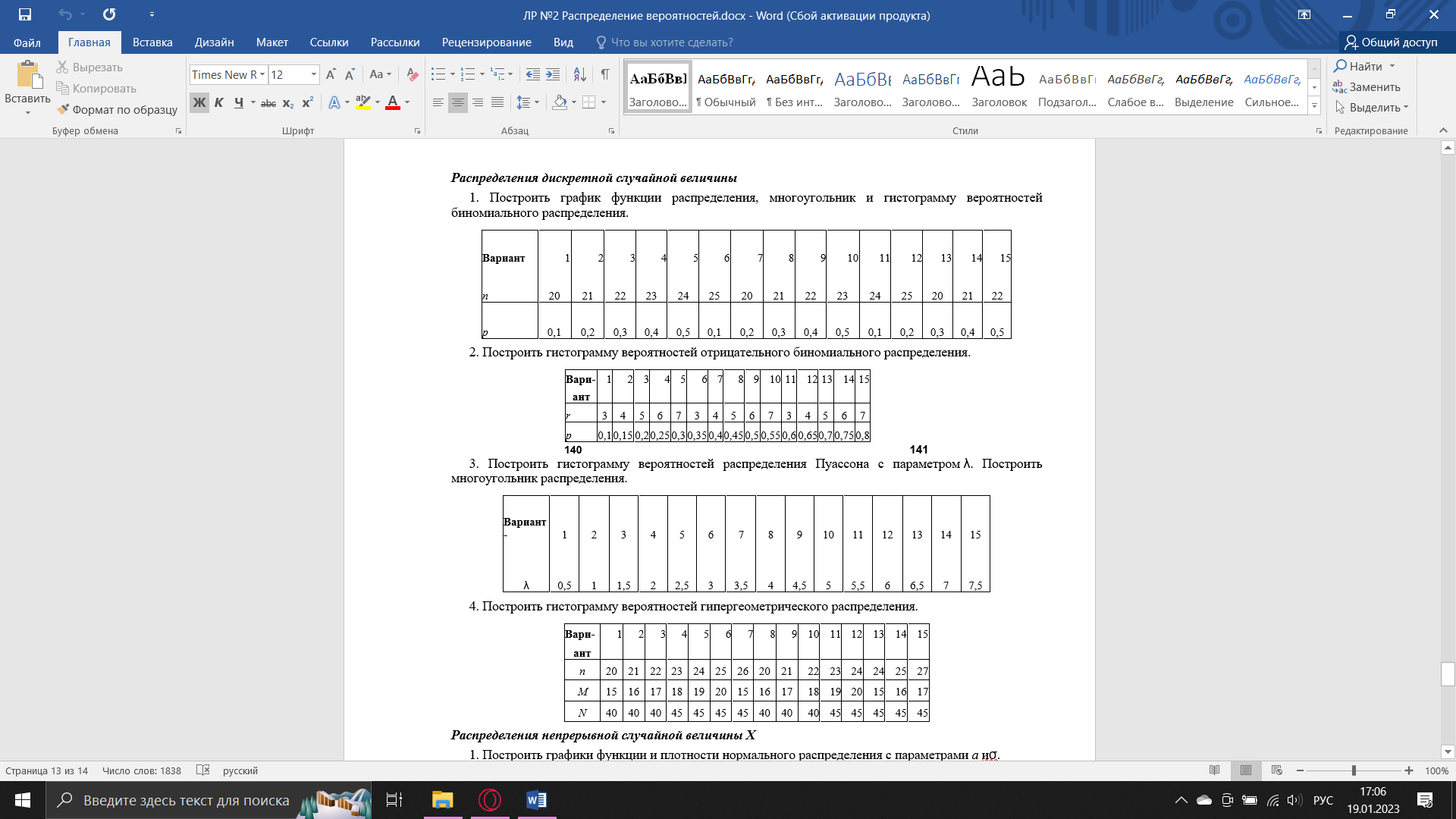Image resolution: width=1456 pixels, height=819 pixels.
Task: Click the text effects icon (A)
Action: (x=334, y=102)
